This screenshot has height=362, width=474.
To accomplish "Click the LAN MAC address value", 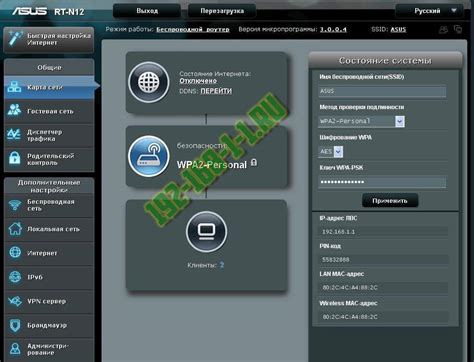I will coord(350,288).
